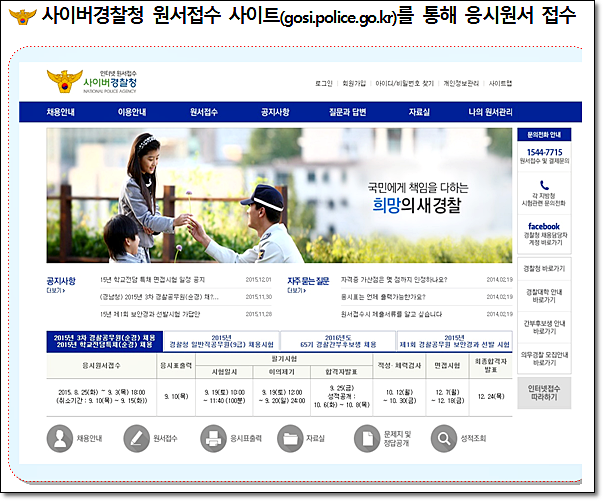Open FAQ 원서접수시 제출서류를 알고 싶습니다
Viewport: 603px width, 501px height.
click(x=391, y=314)
